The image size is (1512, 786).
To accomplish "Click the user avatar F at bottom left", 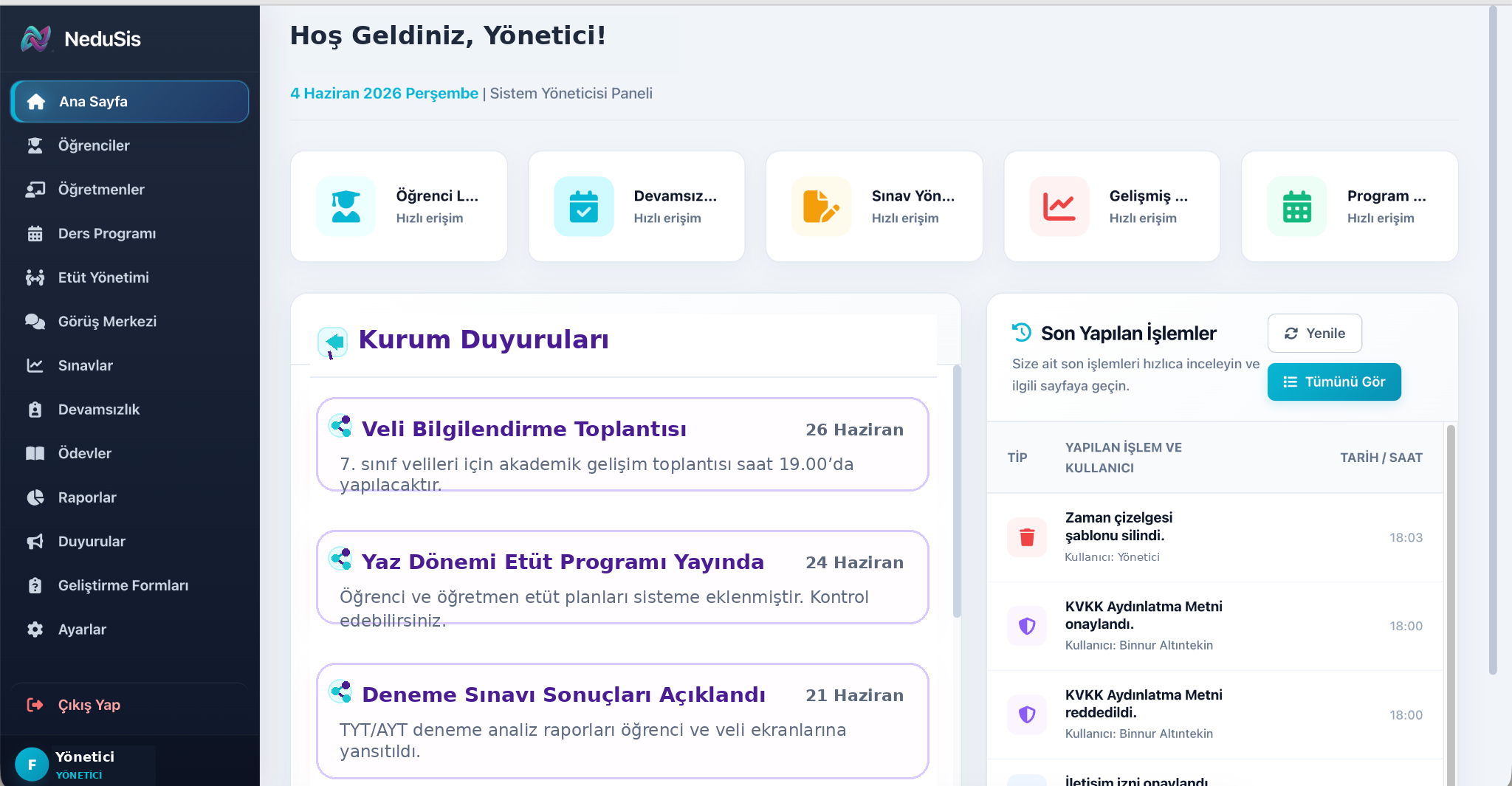I will pyautogui.click(x=32, y=765).
